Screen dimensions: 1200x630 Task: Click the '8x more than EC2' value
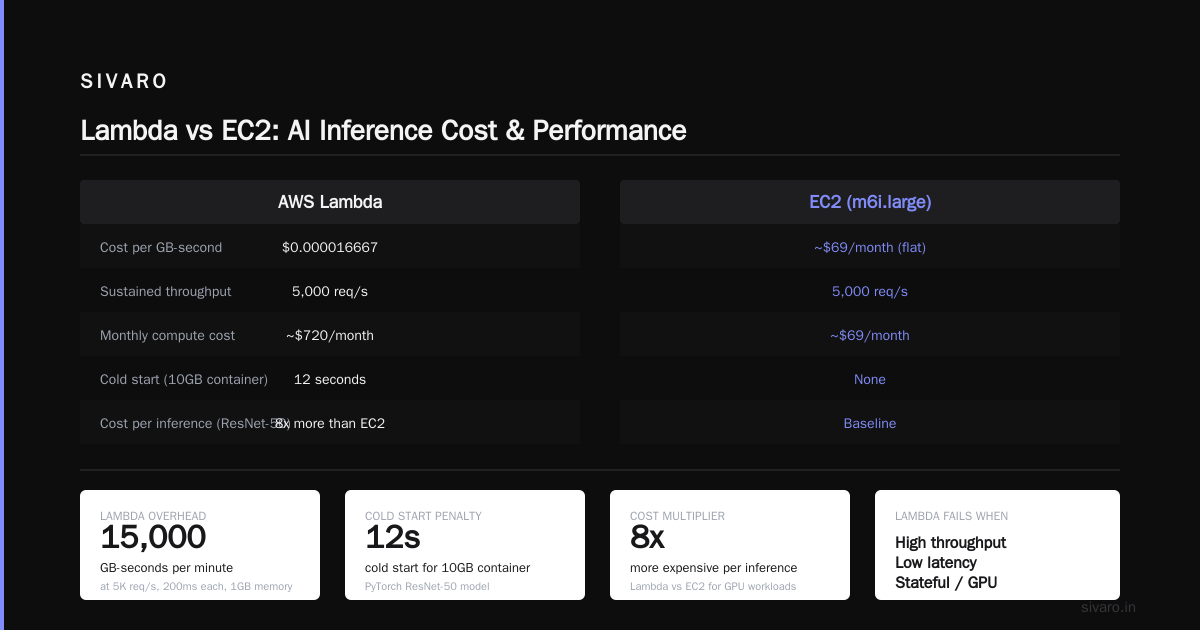[330, 423]
